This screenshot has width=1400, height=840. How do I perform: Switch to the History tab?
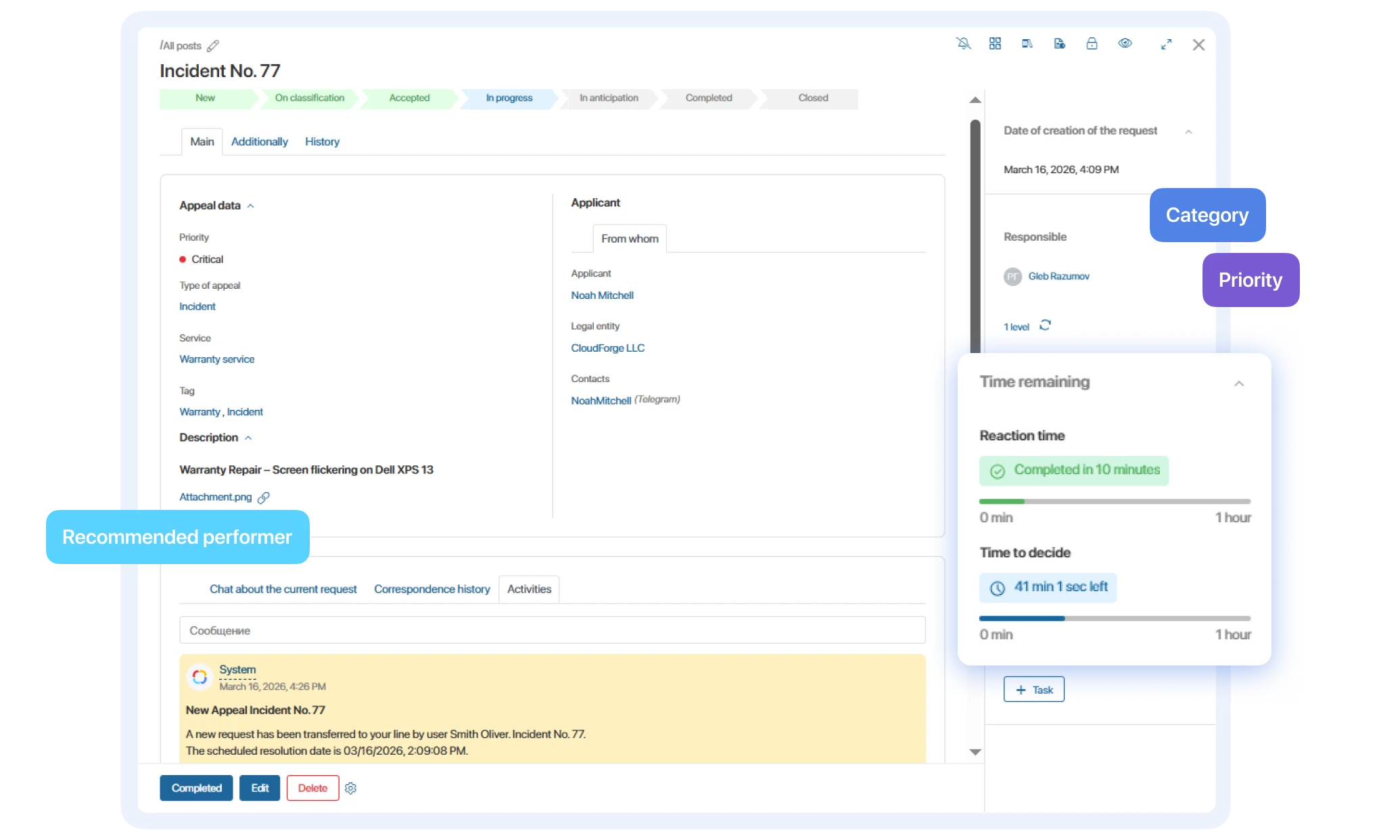coord(322,142)
